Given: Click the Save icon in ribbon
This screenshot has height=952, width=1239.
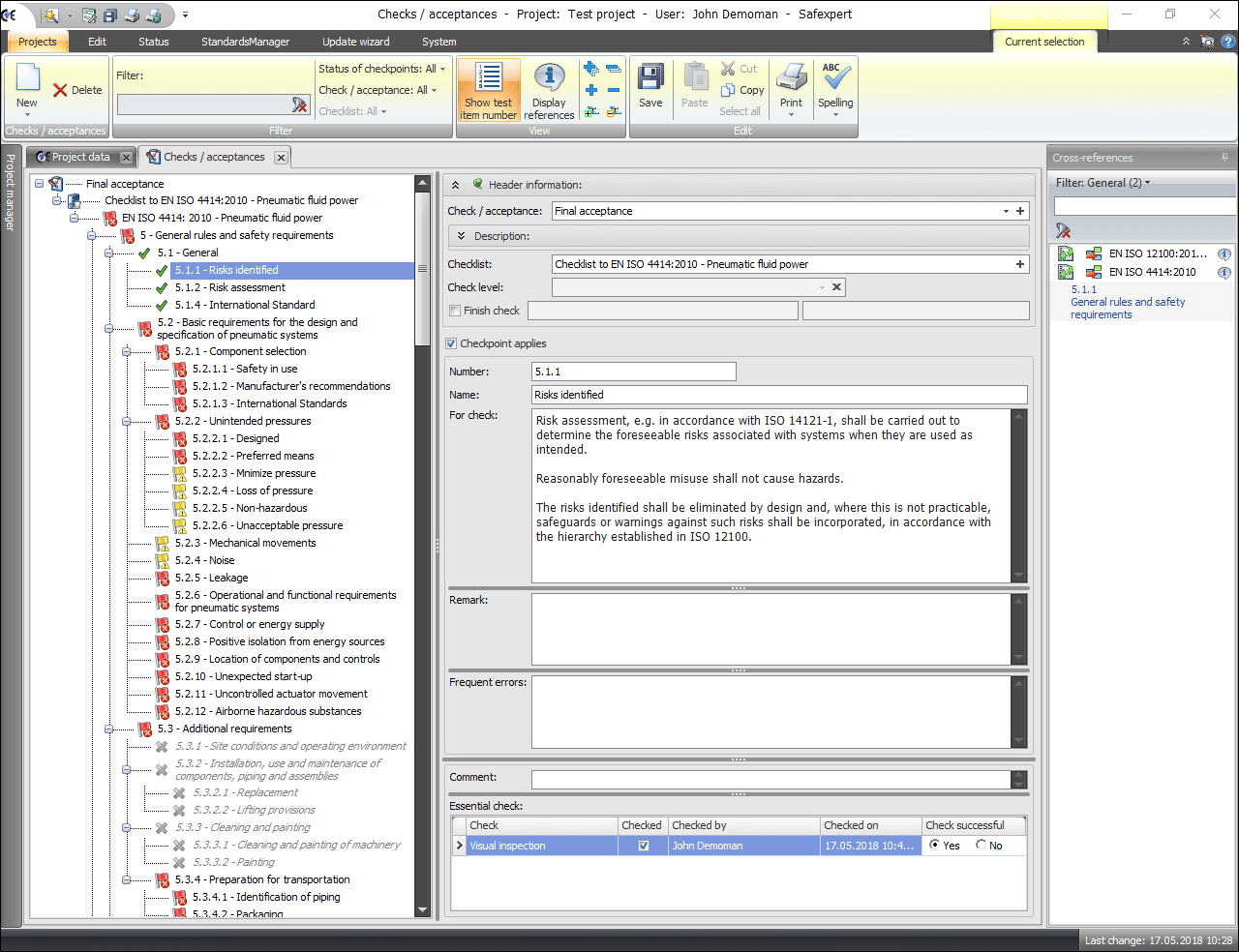Looking at the screenshot, I should [x=650, y=86].
